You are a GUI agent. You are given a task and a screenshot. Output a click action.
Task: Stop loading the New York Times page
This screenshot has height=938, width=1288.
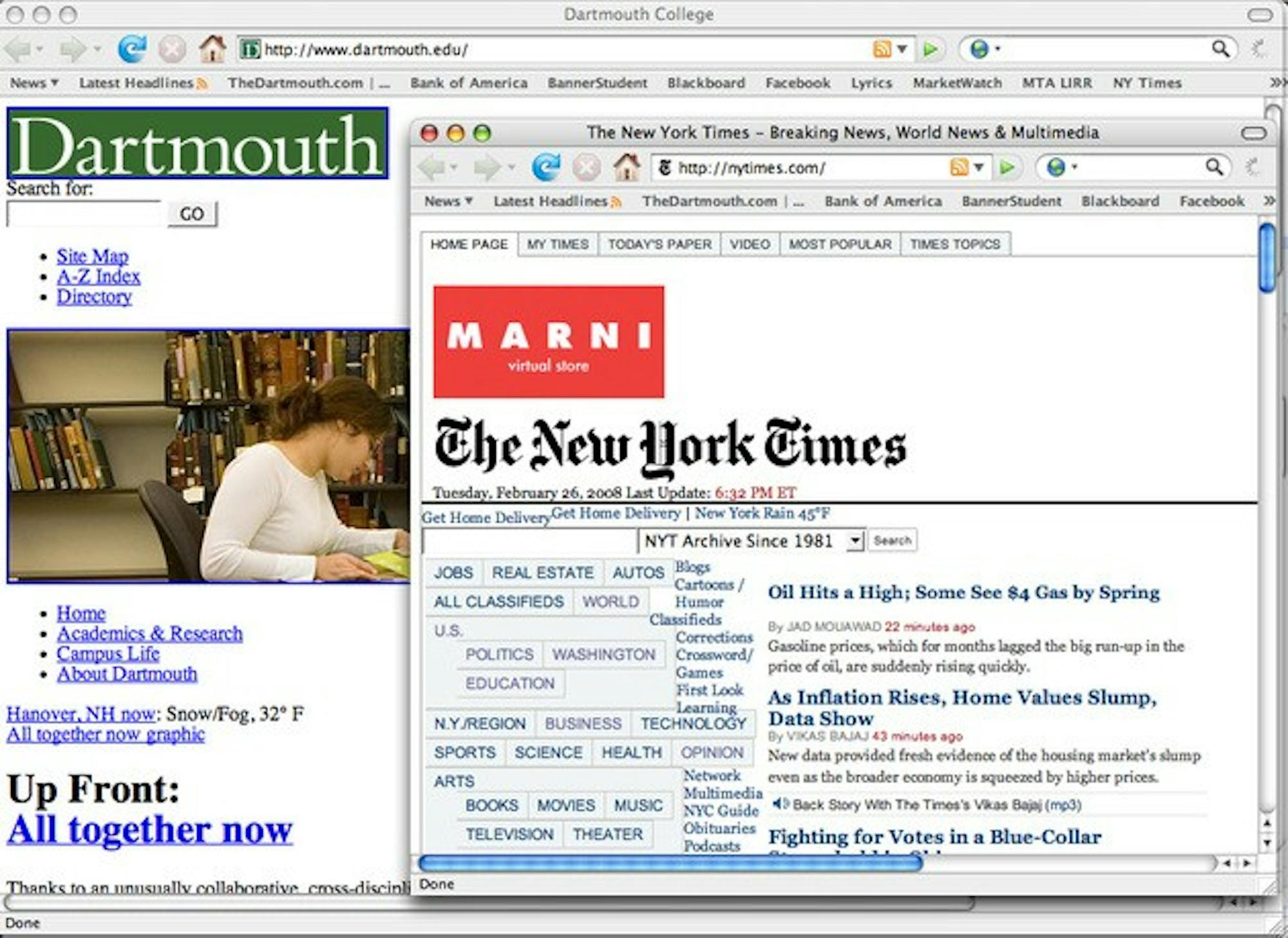[x=585, y=167]
